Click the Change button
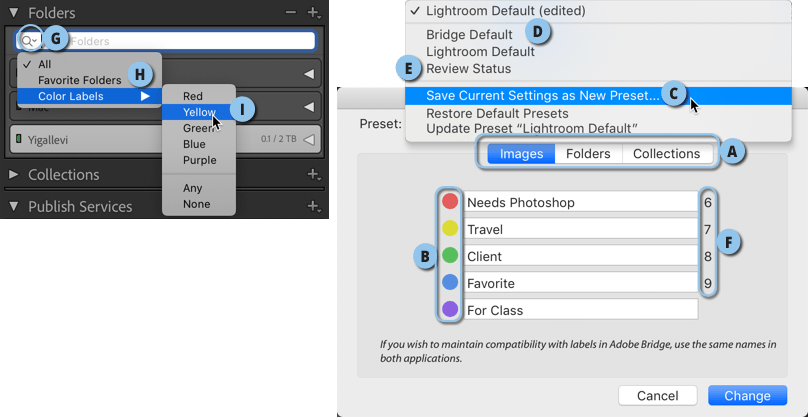The width and height of the screenshot is (808, 417). pos(747,395)
